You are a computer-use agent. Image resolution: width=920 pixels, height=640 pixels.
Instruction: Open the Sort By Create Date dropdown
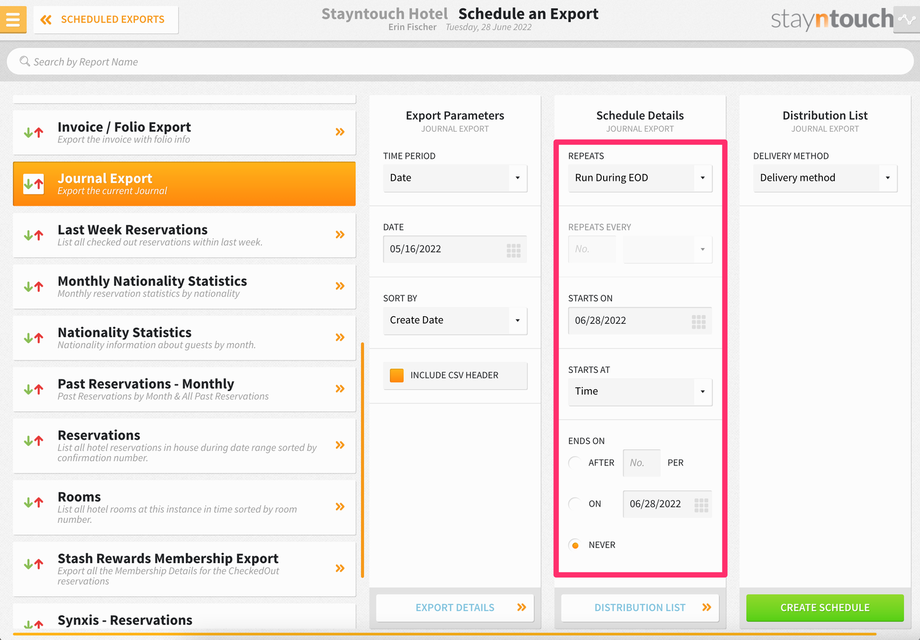coord(455,320)
